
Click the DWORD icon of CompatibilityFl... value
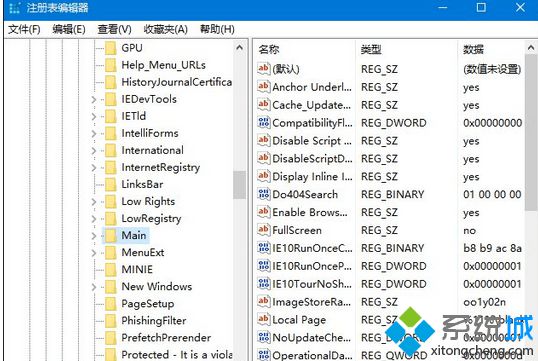coord(264,123)
